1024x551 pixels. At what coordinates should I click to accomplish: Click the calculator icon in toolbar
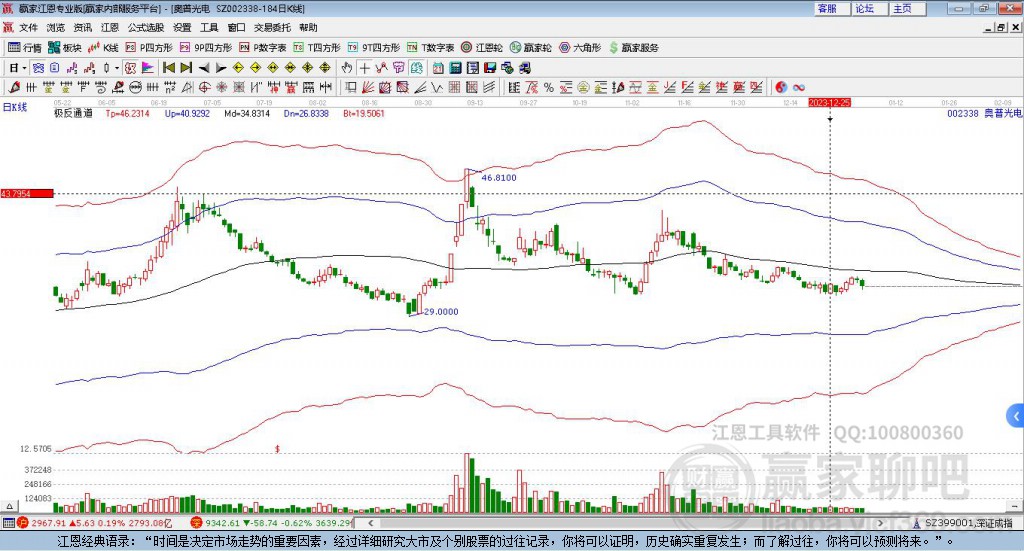455,68
